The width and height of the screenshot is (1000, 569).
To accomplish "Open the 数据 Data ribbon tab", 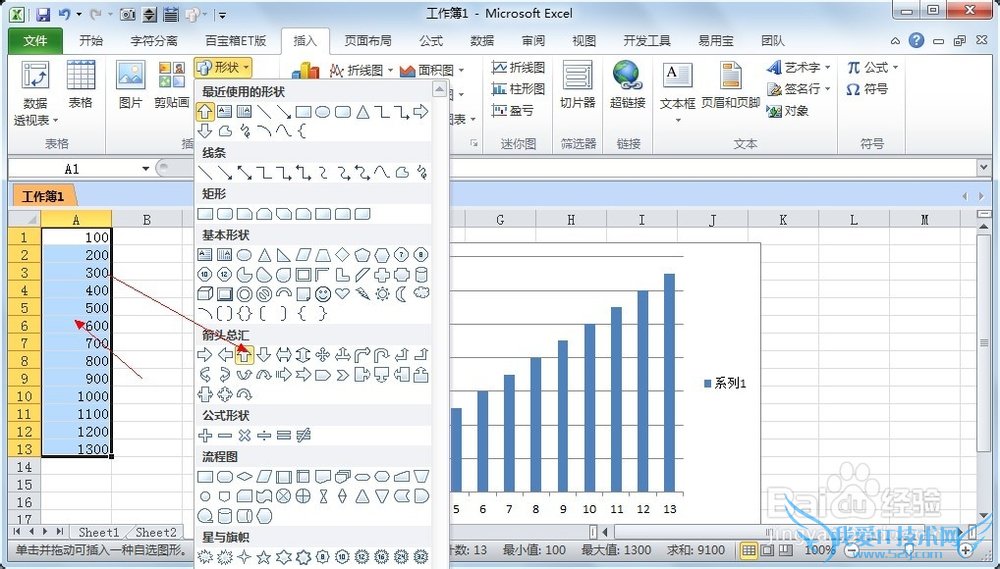I will (482, 41).
